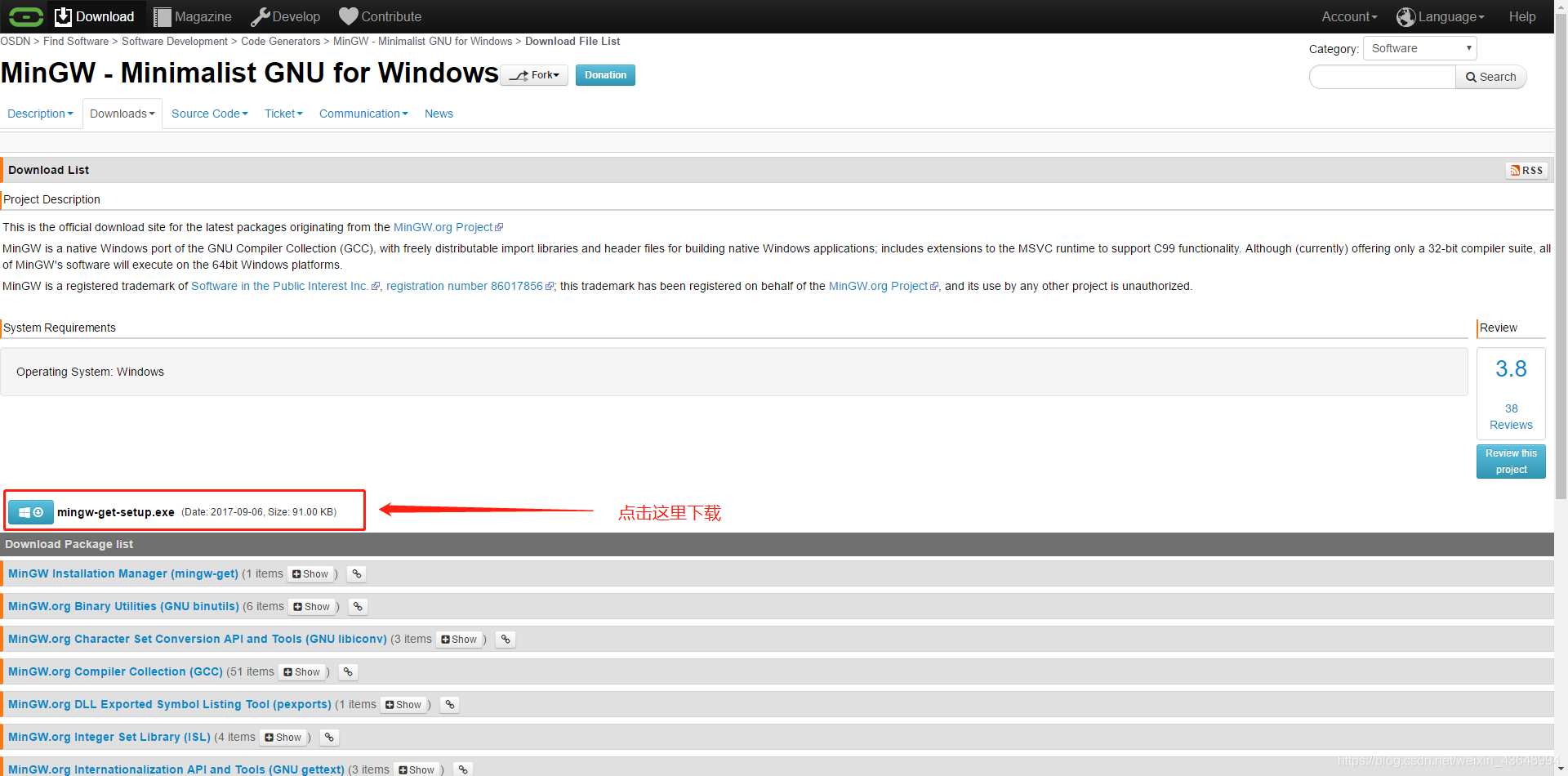Image resolution: width=1568 pixels, height=776 pixels.
Task: Click the Windows download icon button
Action: click(31, 512)
